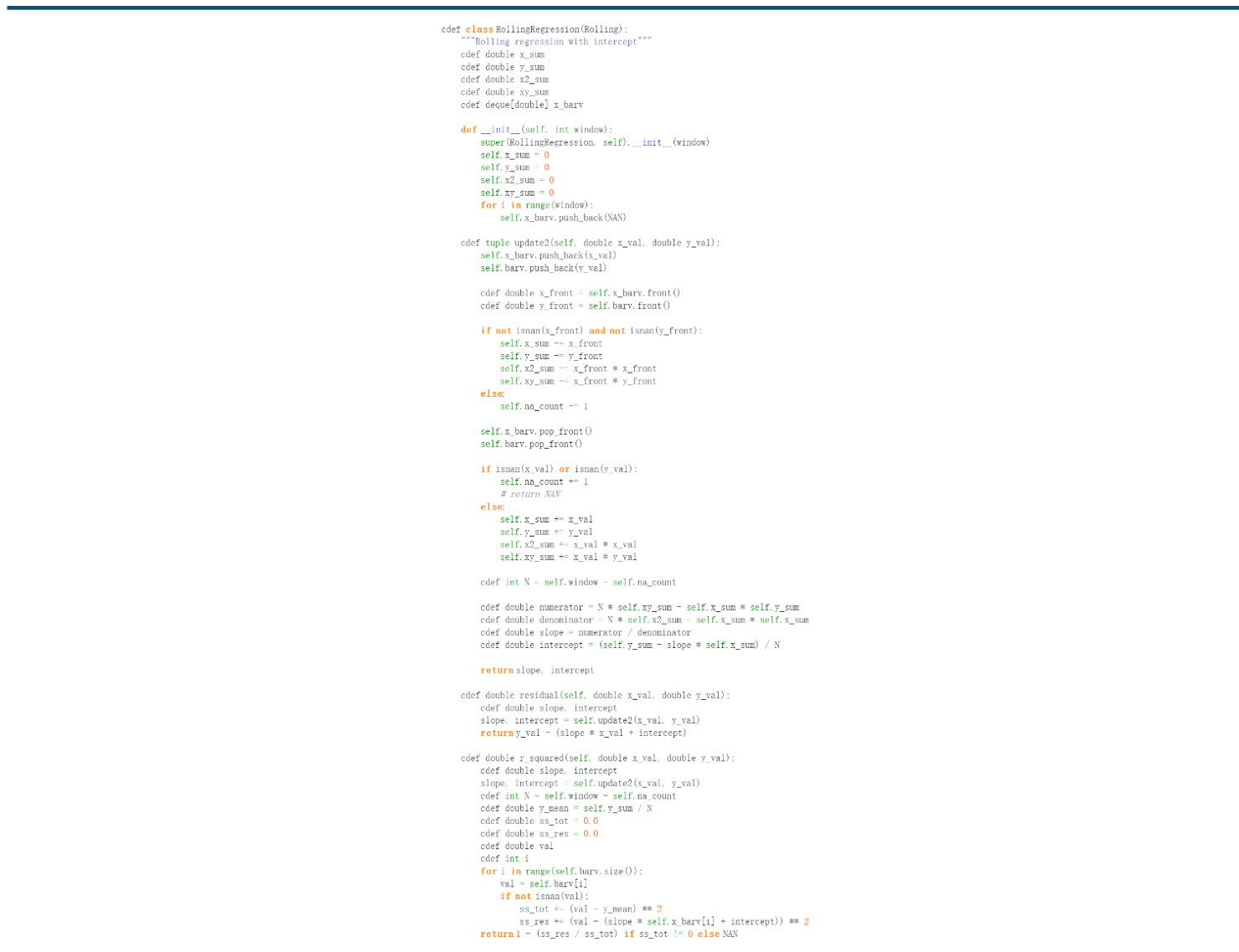Click the 'self.na_count -= 1' statement
This screenshot has height=952, width=1239.
tap(544, 406)
